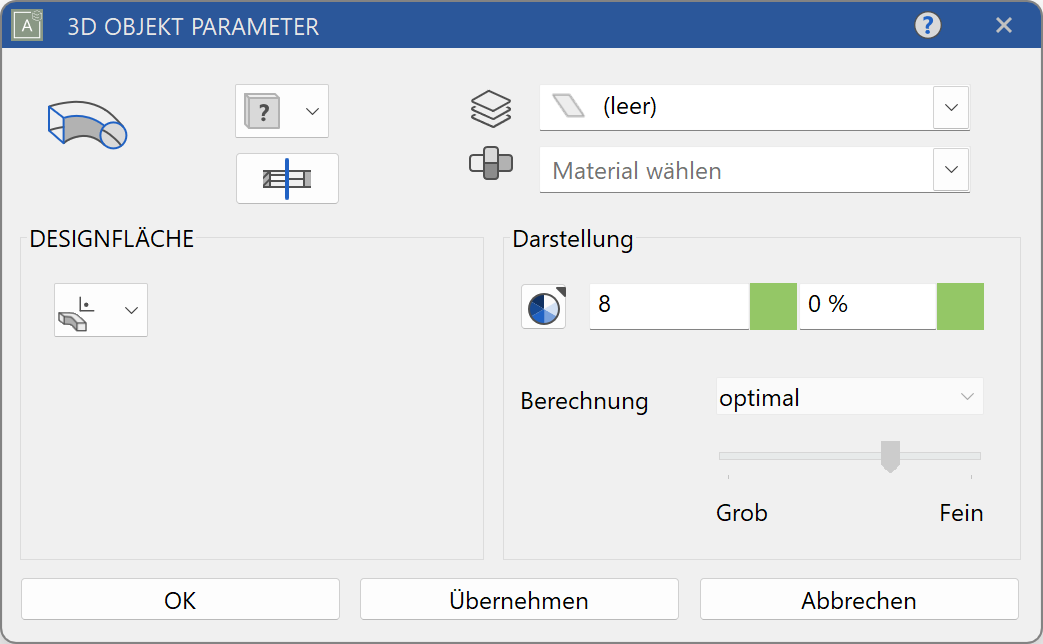1043x644 pixels.
Task: Click the Grob/Fein quality slider handle
Action: 889,456
